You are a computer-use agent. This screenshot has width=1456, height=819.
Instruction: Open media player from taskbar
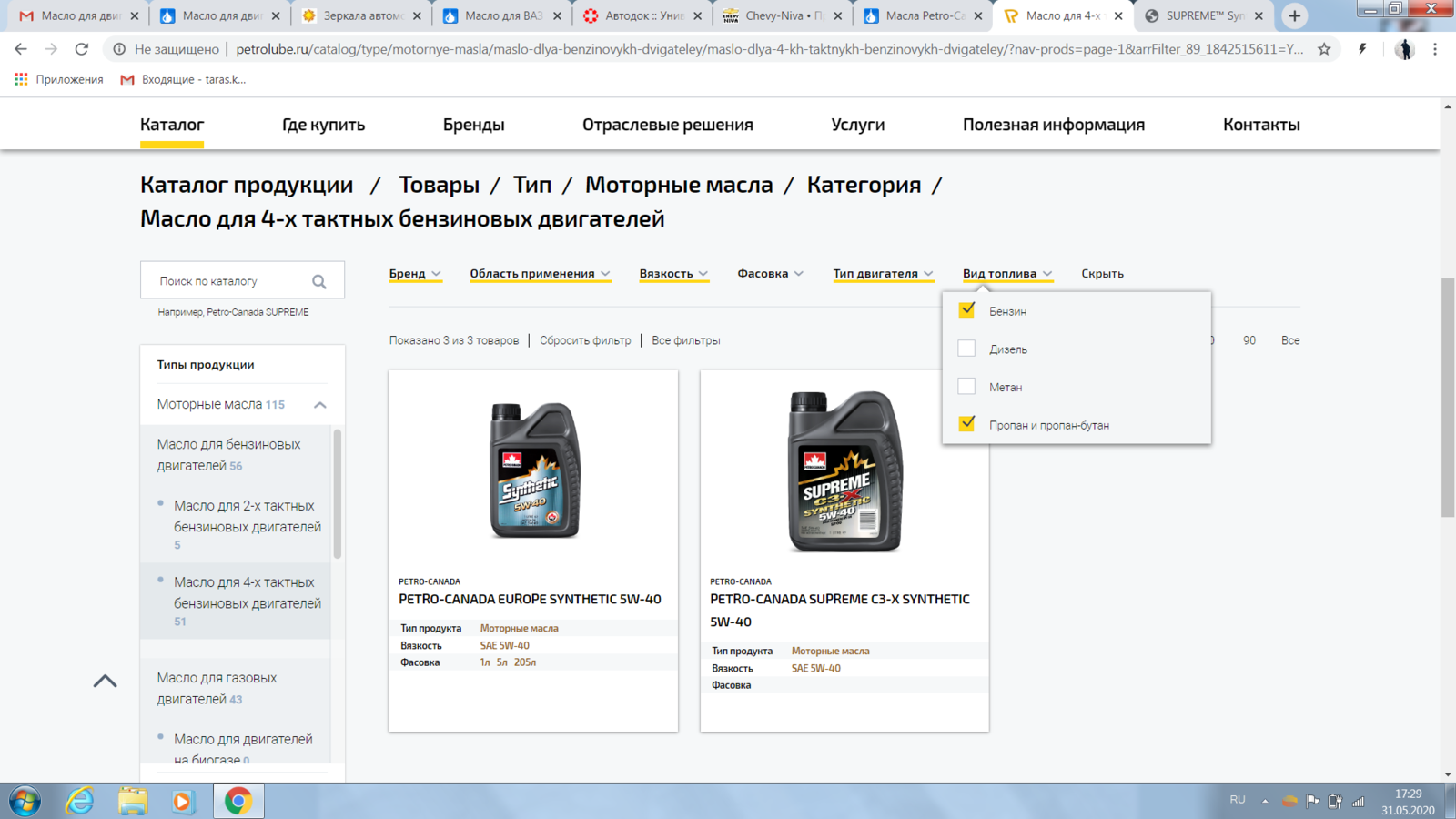tap(183, 801)
